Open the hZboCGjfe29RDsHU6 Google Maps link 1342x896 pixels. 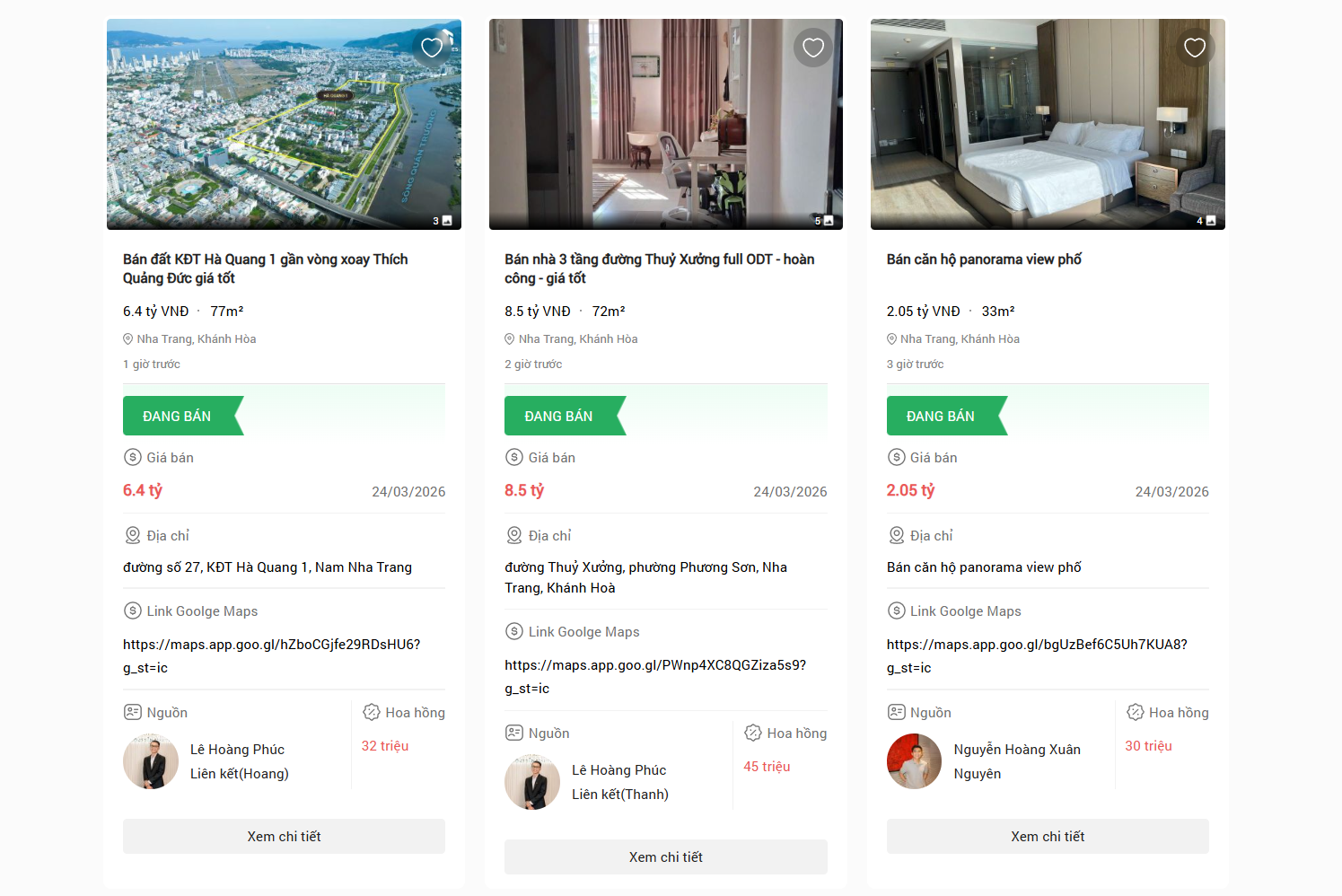click(271, 645)
